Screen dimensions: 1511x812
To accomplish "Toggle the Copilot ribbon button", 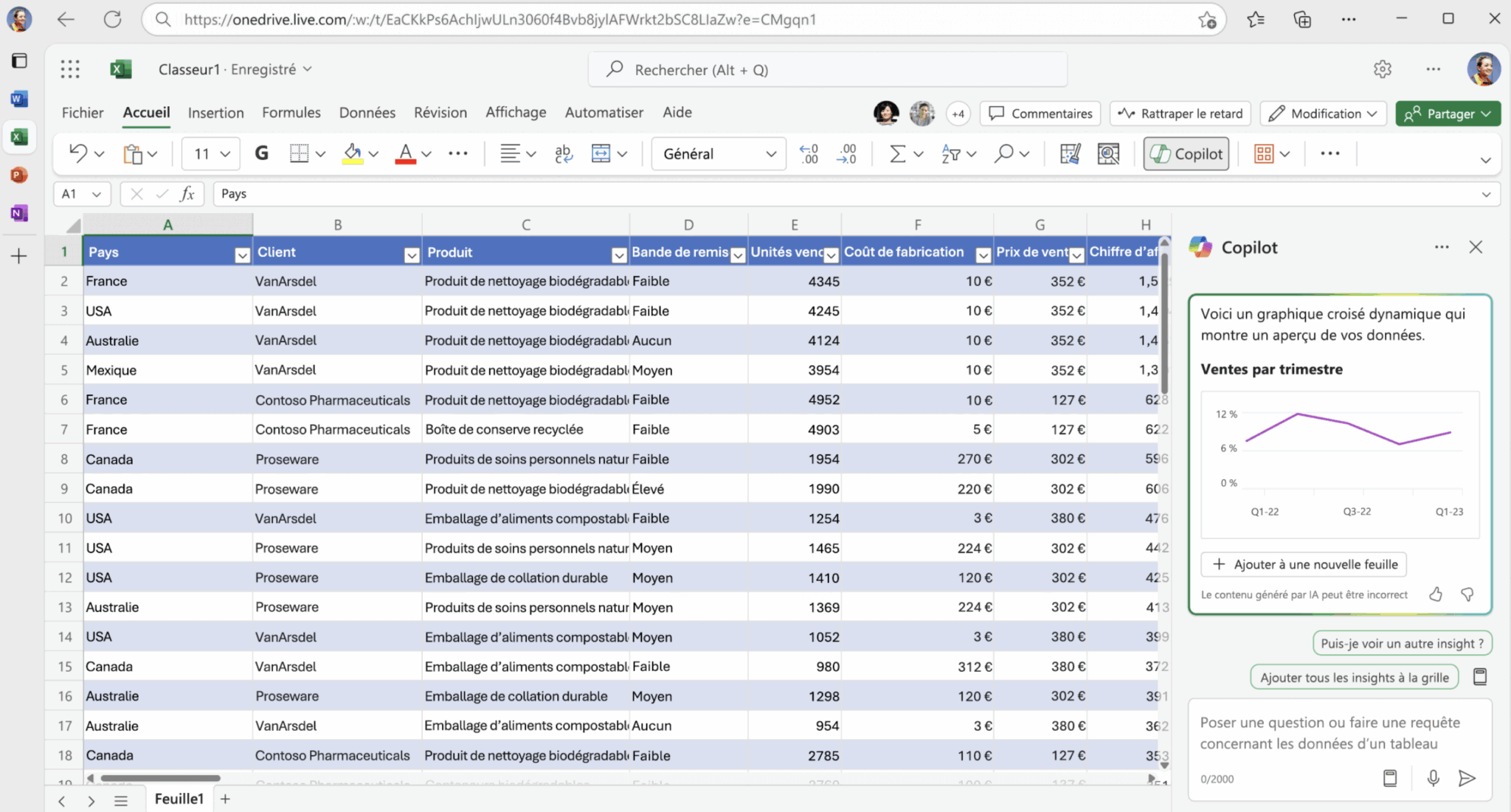I will pos(1186,153).
